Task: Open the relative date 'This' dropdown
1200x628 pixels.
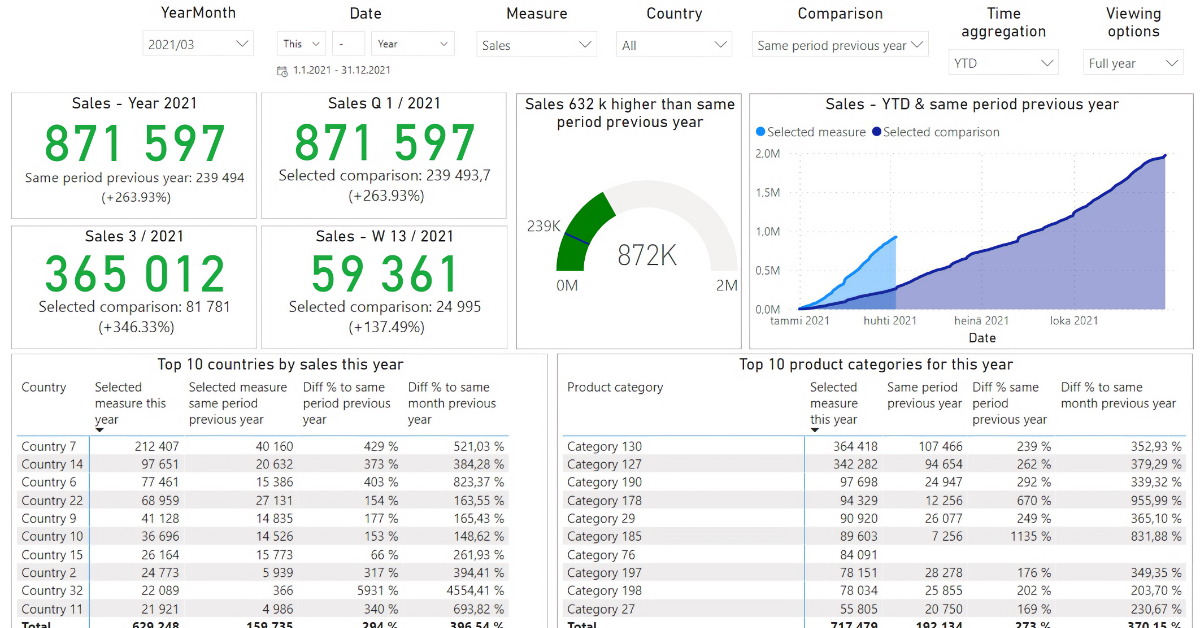Action: 301,44
